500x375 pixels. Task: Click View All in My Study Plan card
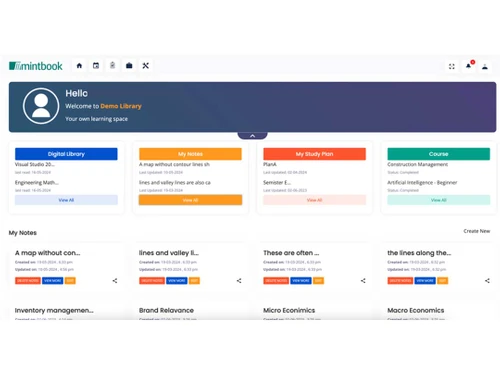coord(314,200)
